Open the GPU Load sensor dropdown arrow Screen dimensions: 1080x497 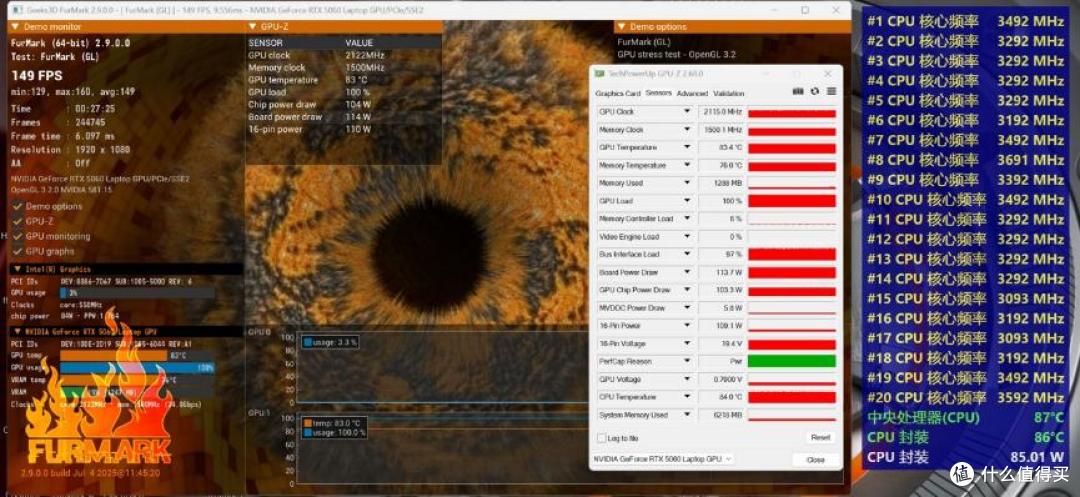click(687, 201)
